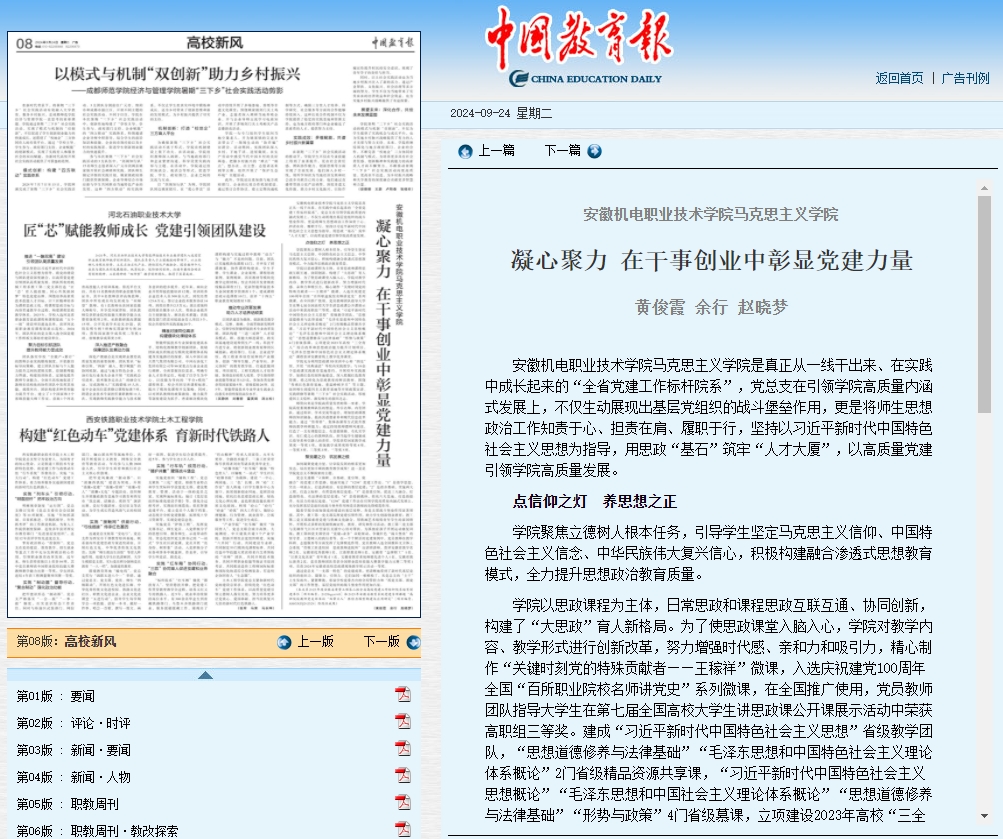
Task: Click the China Education Daily logo
Action: pyautogui.click(x=580, y=46)
